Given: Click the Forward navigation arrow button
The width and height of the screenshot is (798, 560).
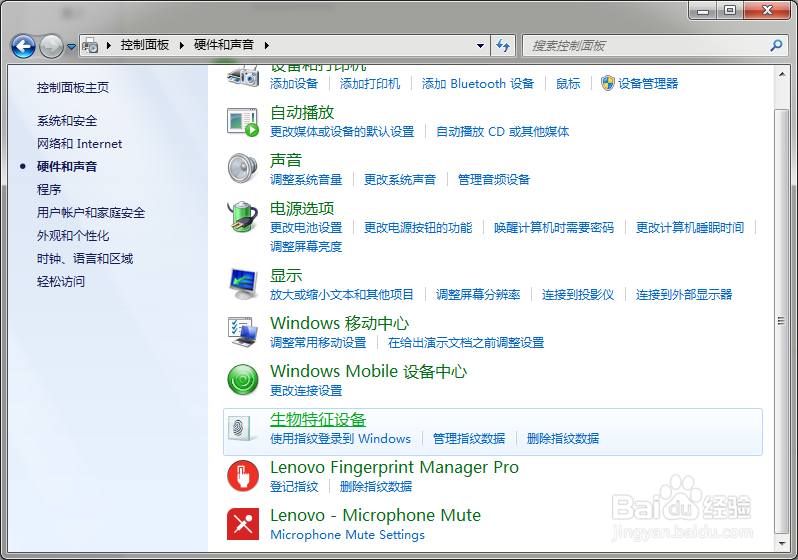Looking at the screenshot, I should (x=51, y=46).
